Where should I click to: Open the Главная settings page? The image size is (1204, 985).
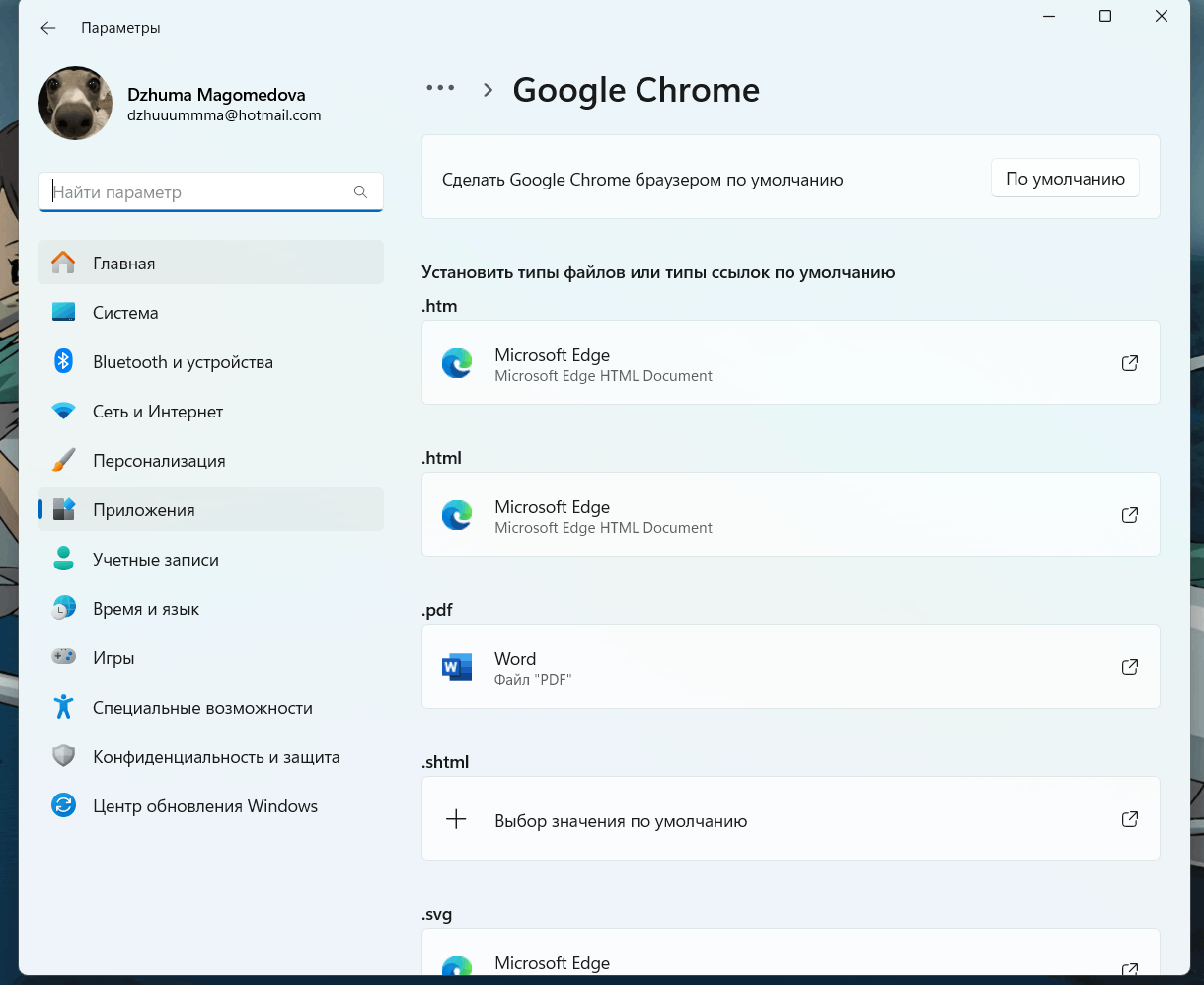click(x=211, y=263)
